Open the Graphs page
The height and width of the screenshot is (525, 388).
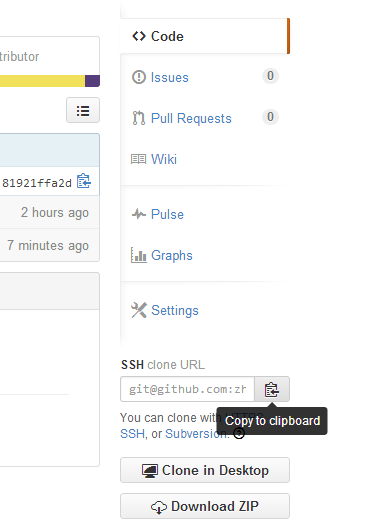pos(172,255)
